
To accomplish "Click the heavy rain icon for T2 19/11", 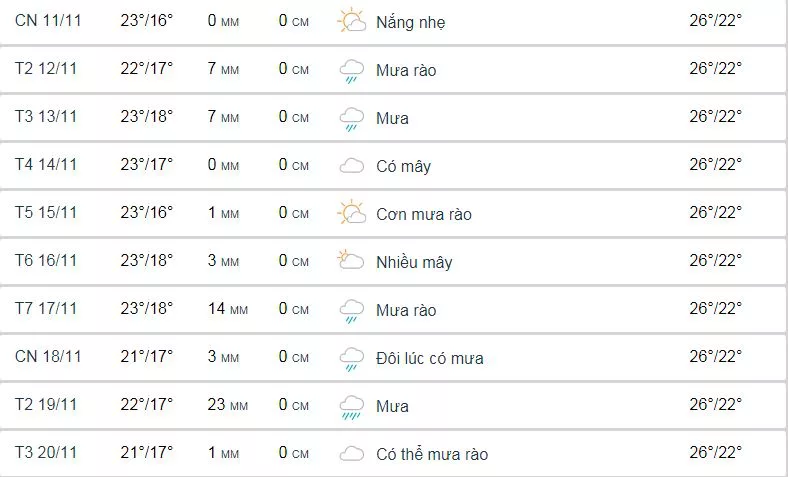I will (351, 406).
